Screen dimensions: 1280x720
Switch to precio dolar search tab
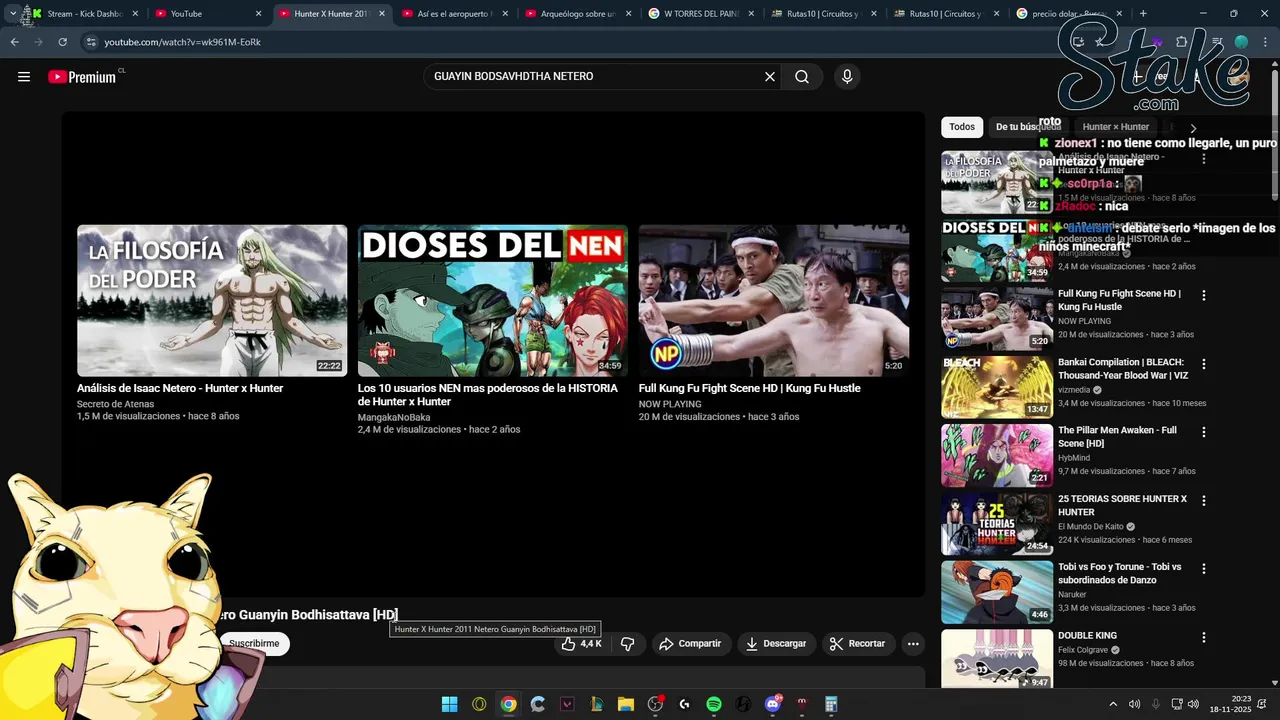1070,14
